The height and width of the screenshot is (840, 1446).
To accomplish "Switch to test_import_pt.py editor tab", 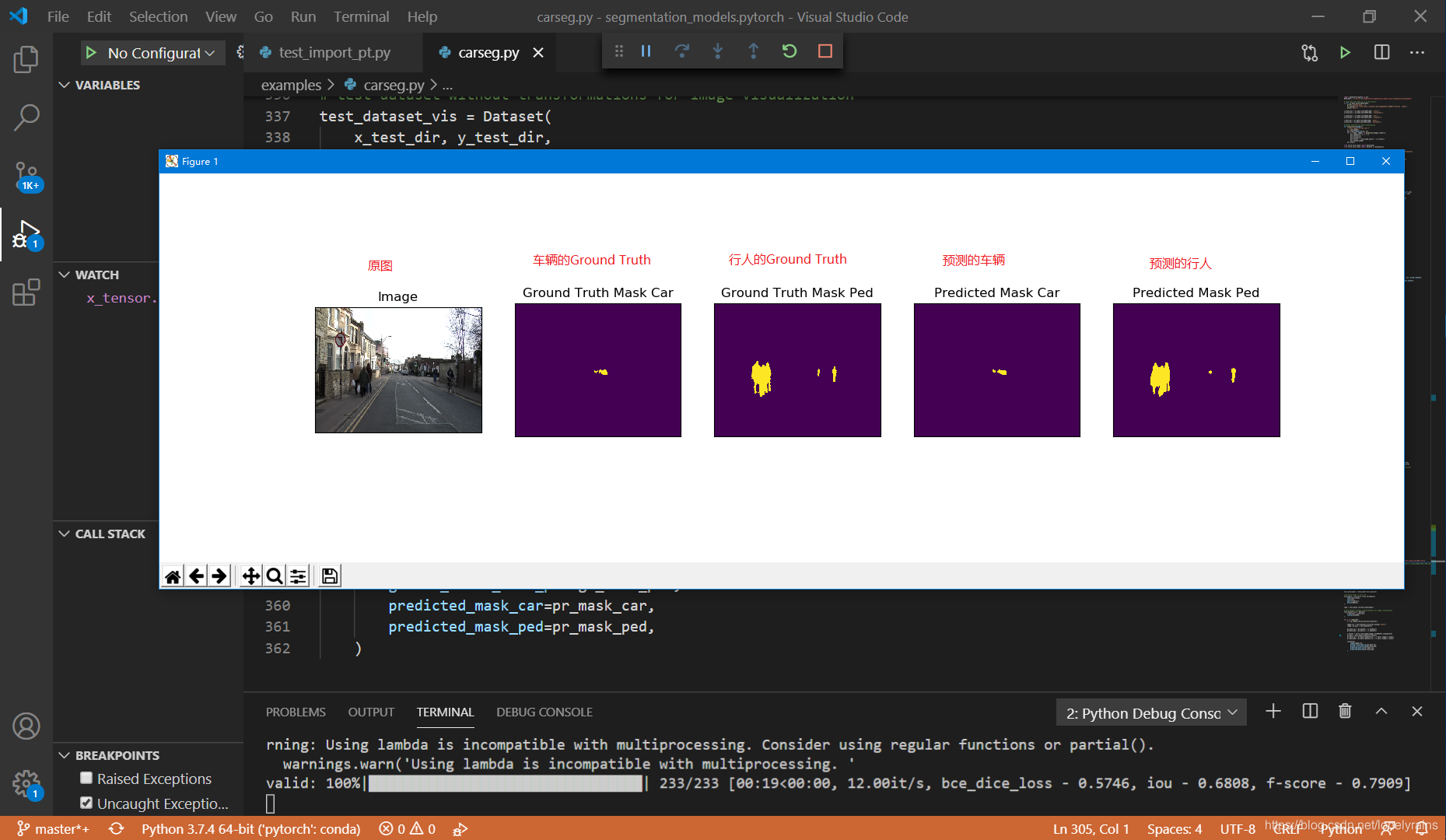I will coord(334,52).
